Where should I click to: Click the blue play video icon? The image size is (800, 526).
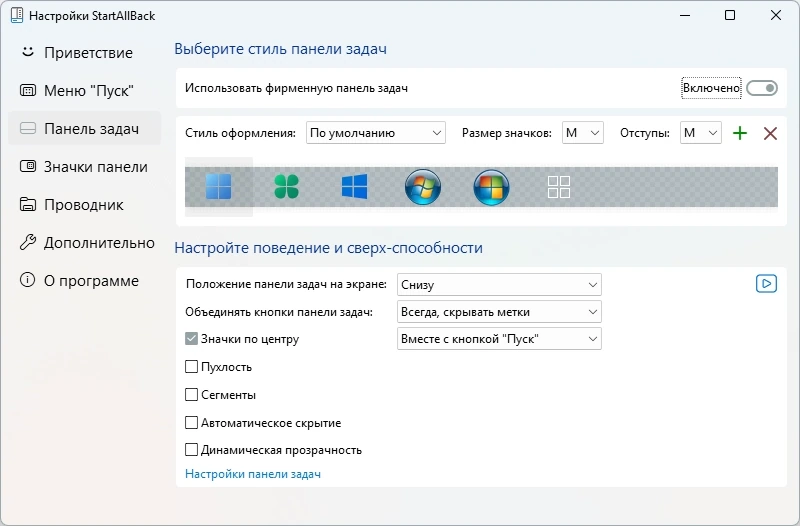point(766,284)
